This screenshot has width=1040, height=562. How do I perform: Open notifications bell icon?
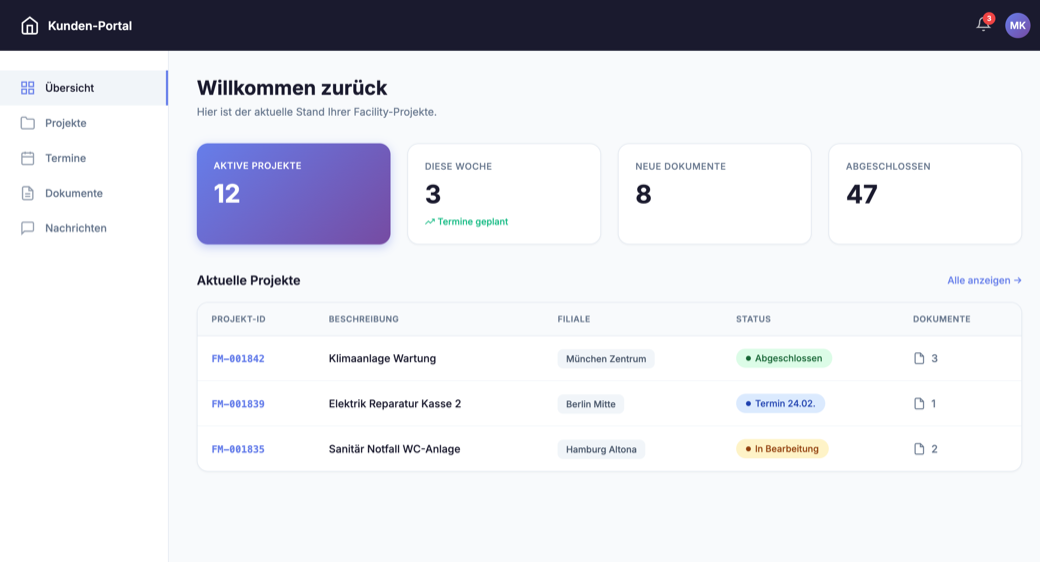coord(983,25)
